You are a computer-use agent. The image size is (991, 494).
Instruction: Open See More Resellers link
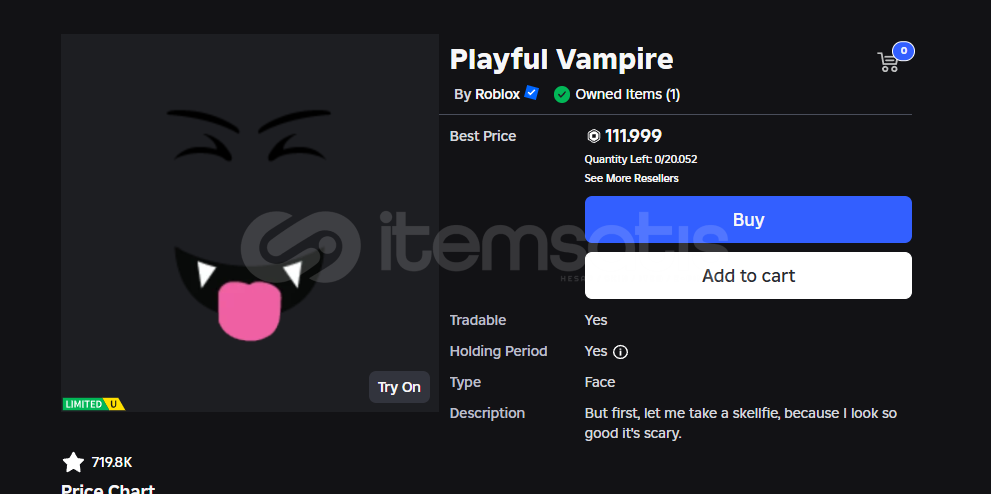[x=631, y=178]
